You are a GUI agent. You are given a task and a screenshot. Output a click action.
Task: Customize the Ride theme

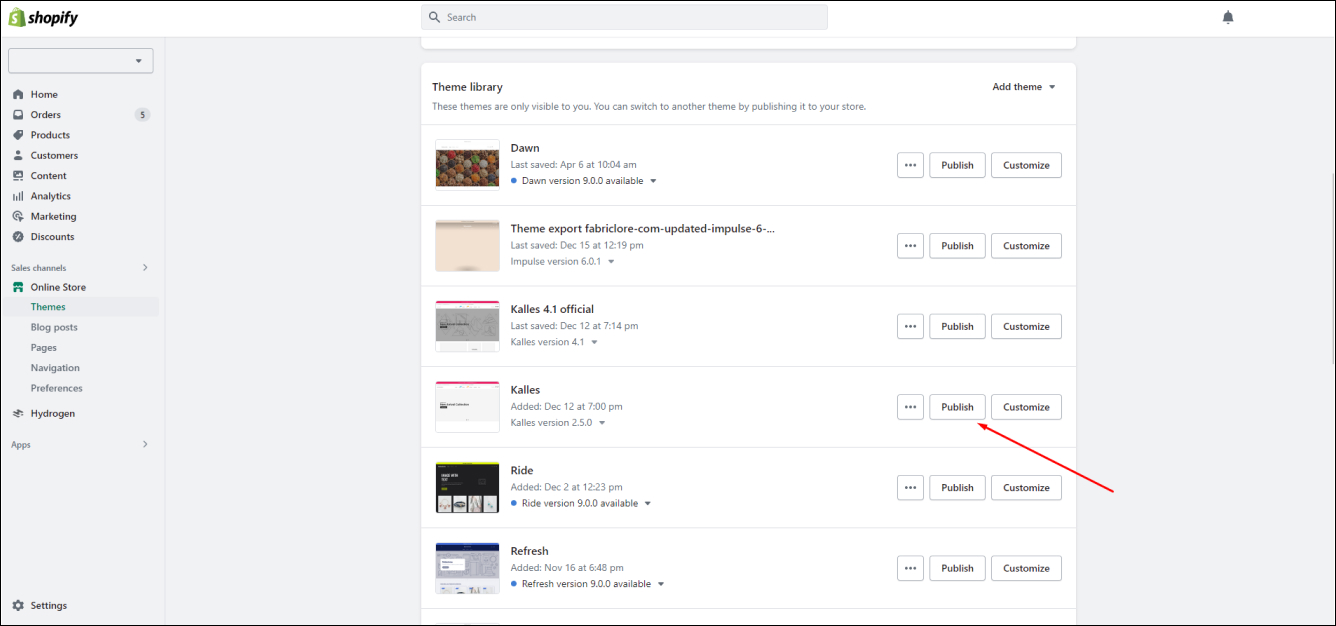[1026, 488]
